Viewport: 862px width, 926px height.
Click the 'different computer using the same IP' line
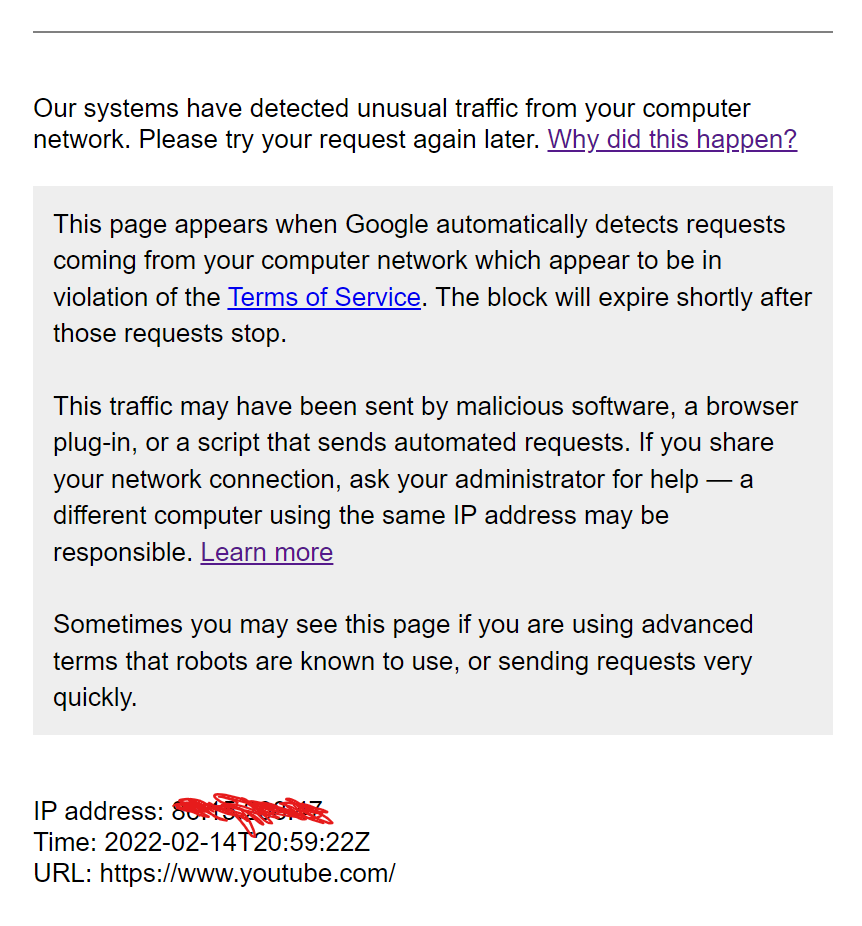[361, 516]
